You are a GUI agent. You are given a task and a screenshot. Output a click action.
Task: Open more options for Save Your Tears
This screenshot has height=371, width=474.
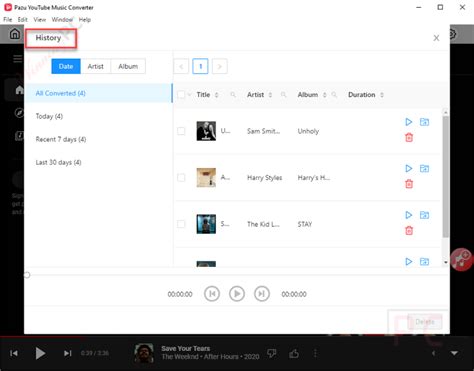coord(315,353)
